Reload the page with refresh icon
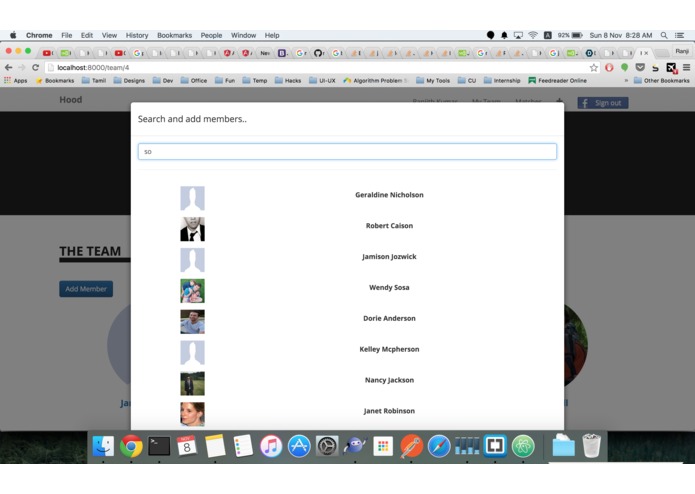Viewport: 695px width, 494px height. pyautogui.click(x=35, y=67)
